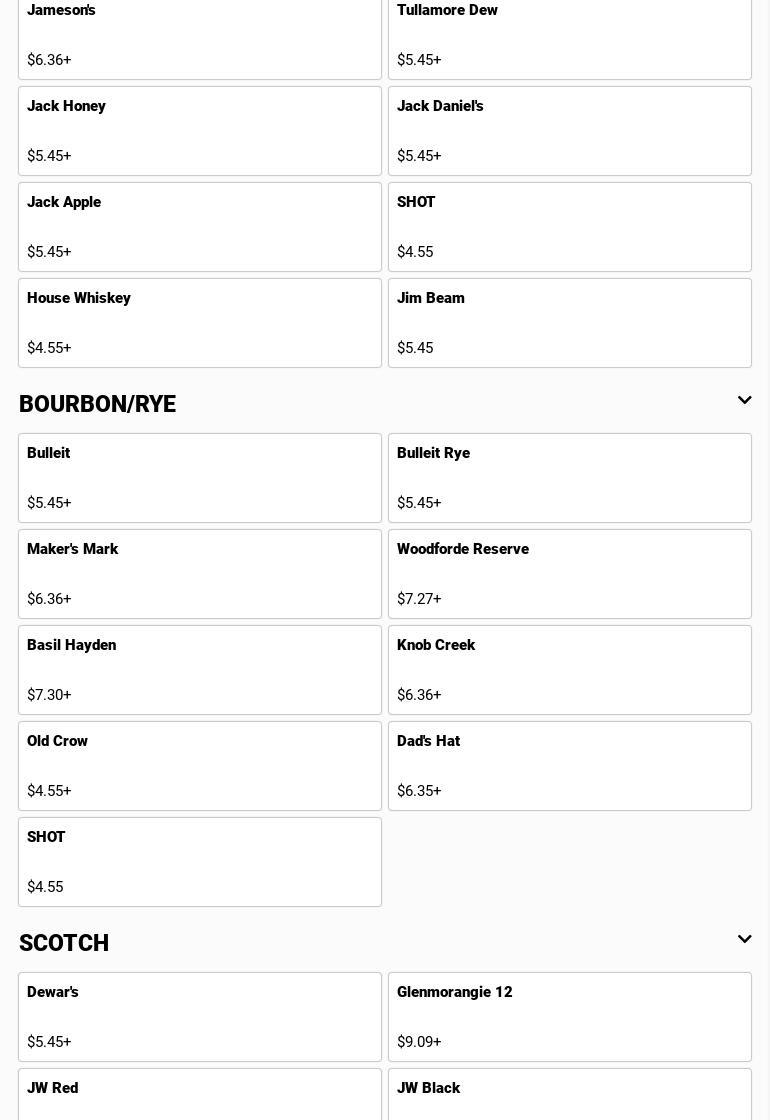Select the Jim Beam card

[x=569, y=323]
